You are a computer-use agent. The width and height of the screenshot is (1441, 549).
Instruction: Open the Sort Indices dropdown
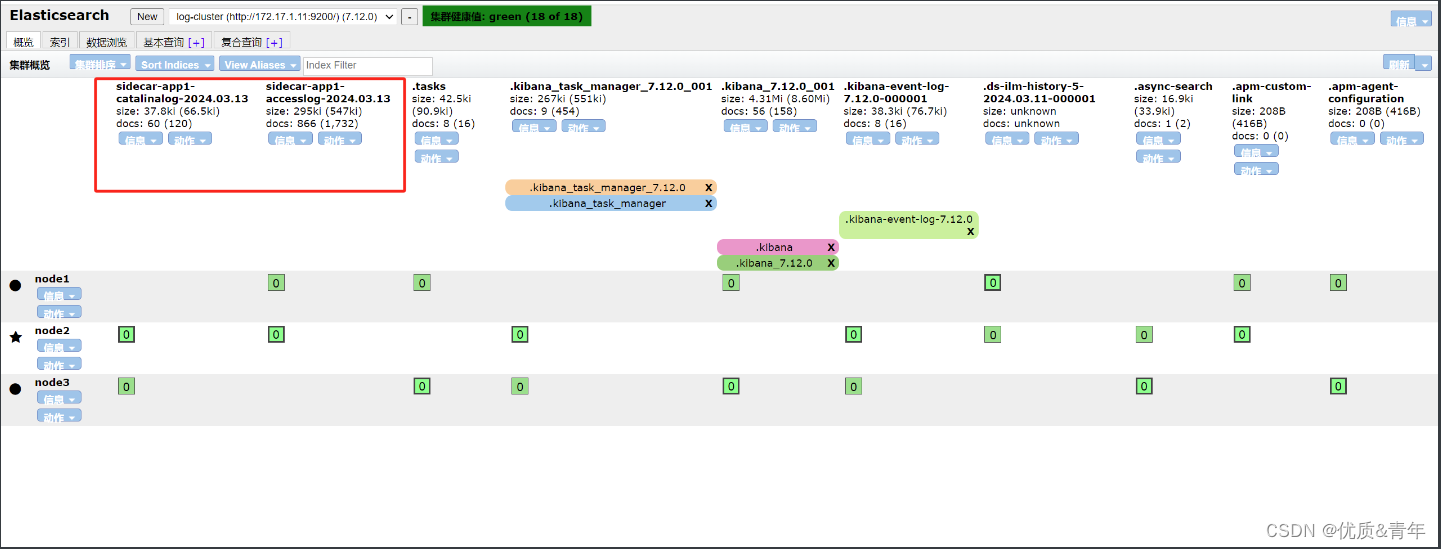click(175, 64)
